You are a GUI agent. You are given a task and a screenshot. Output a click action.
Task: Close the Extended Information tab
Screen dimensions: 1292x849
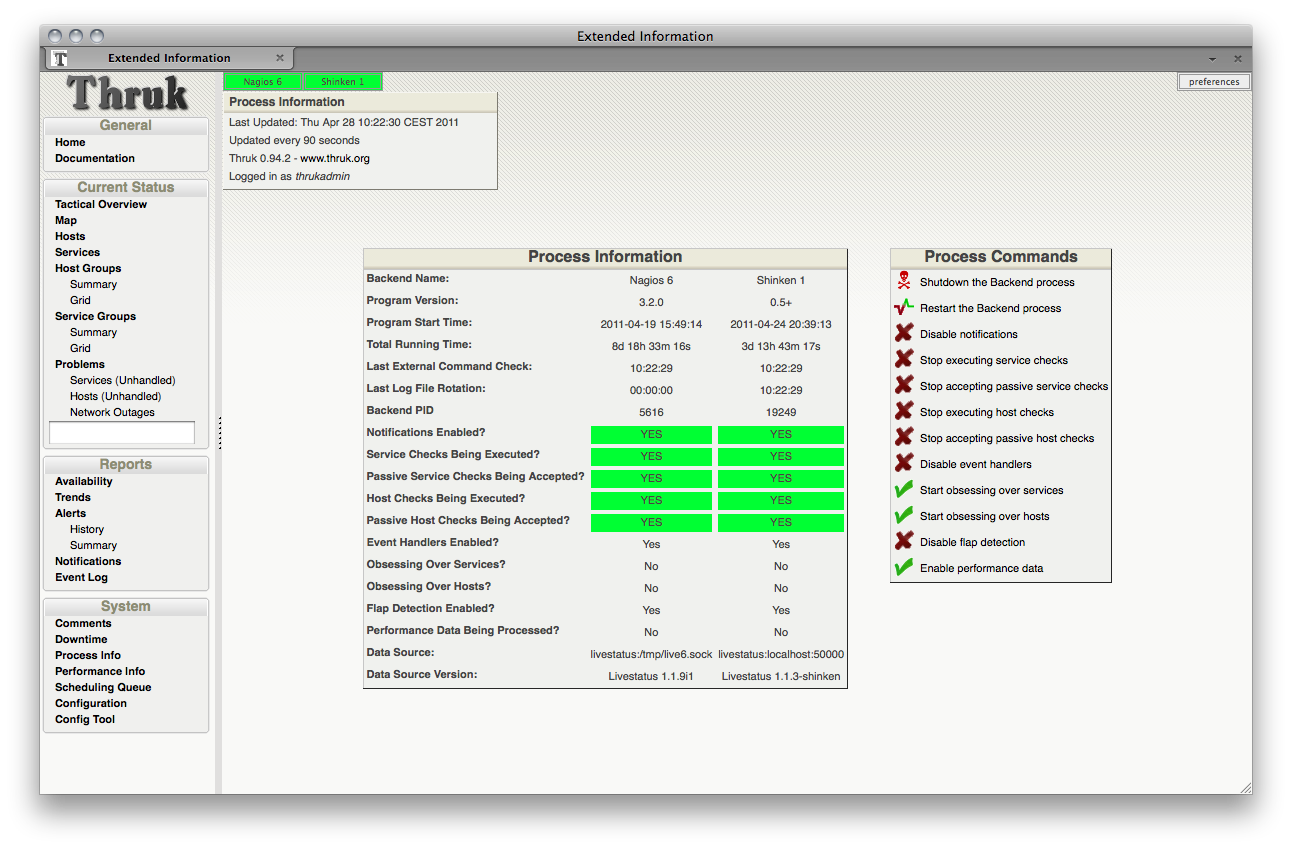pyautogui.click(x=280, y=58)
